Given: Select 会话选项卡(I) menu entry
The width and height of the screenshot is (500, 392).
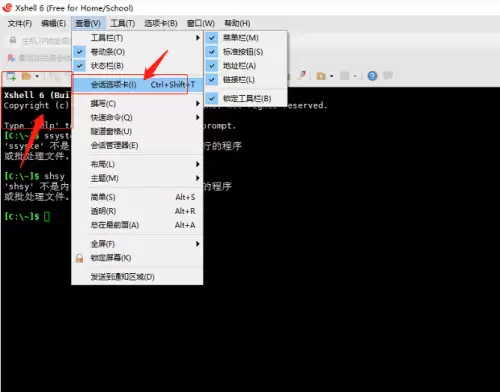Looking at the screenshot, I should tap(137, 85).
